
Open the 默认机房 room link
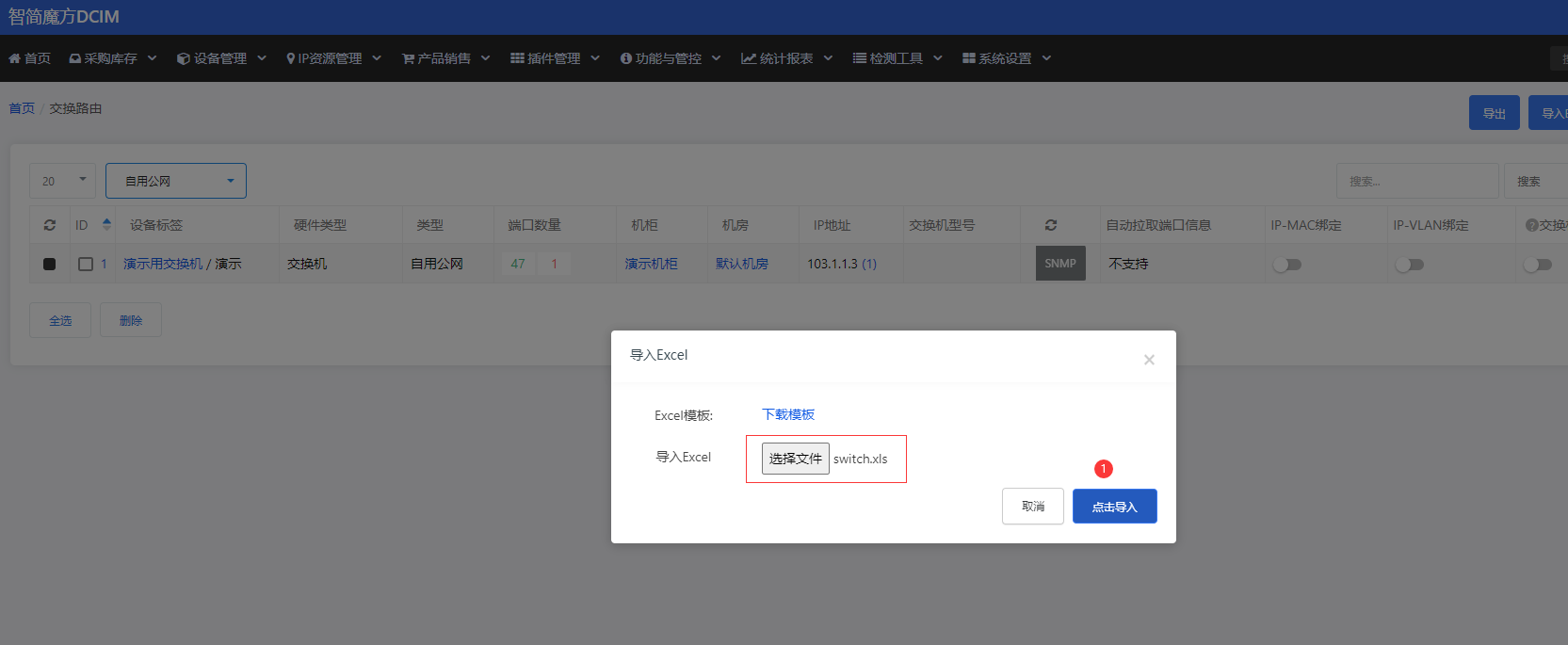[x=742, y=264]
